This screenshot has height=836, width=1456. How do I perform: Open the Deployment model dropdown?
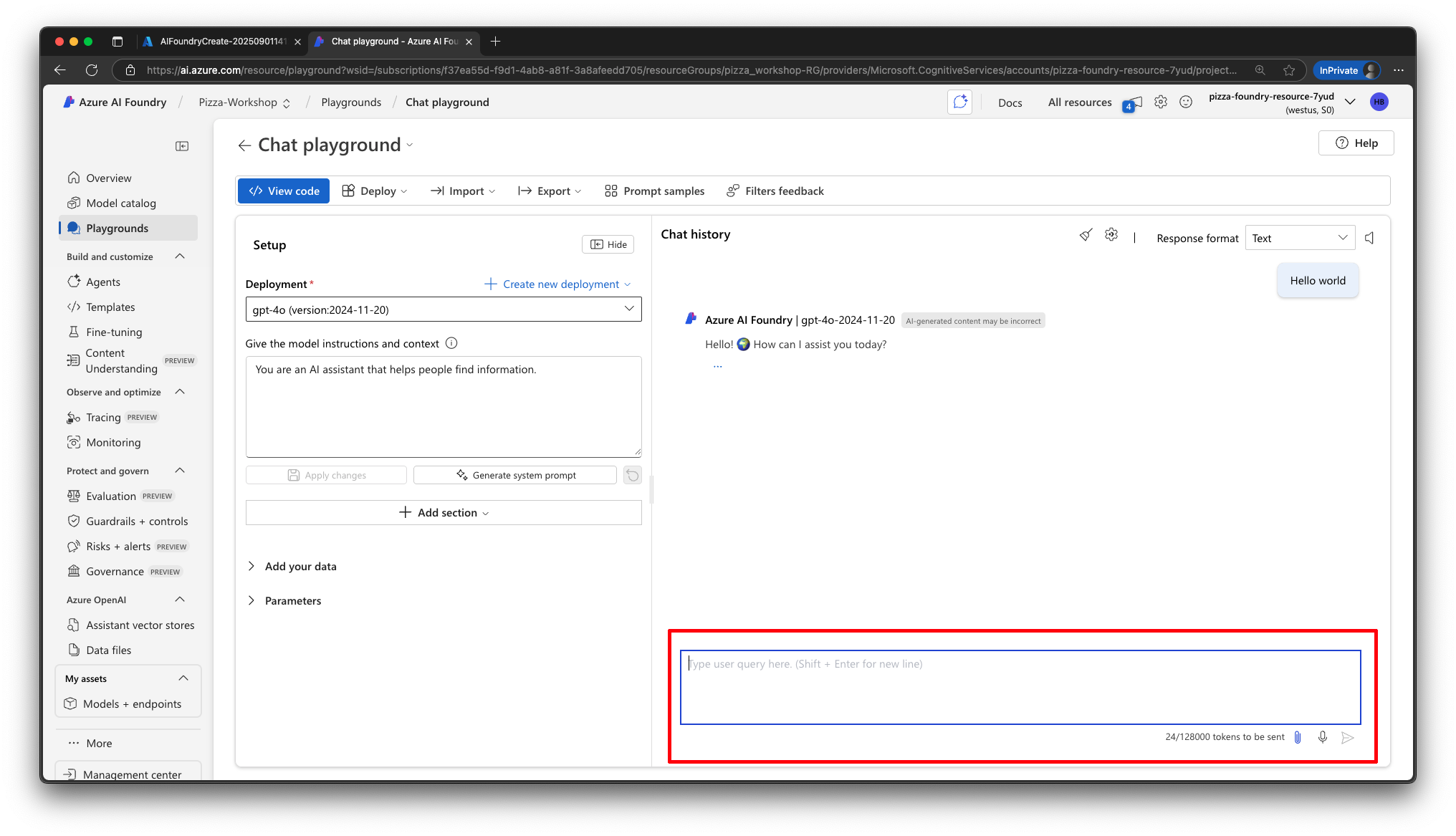point(443,309)
